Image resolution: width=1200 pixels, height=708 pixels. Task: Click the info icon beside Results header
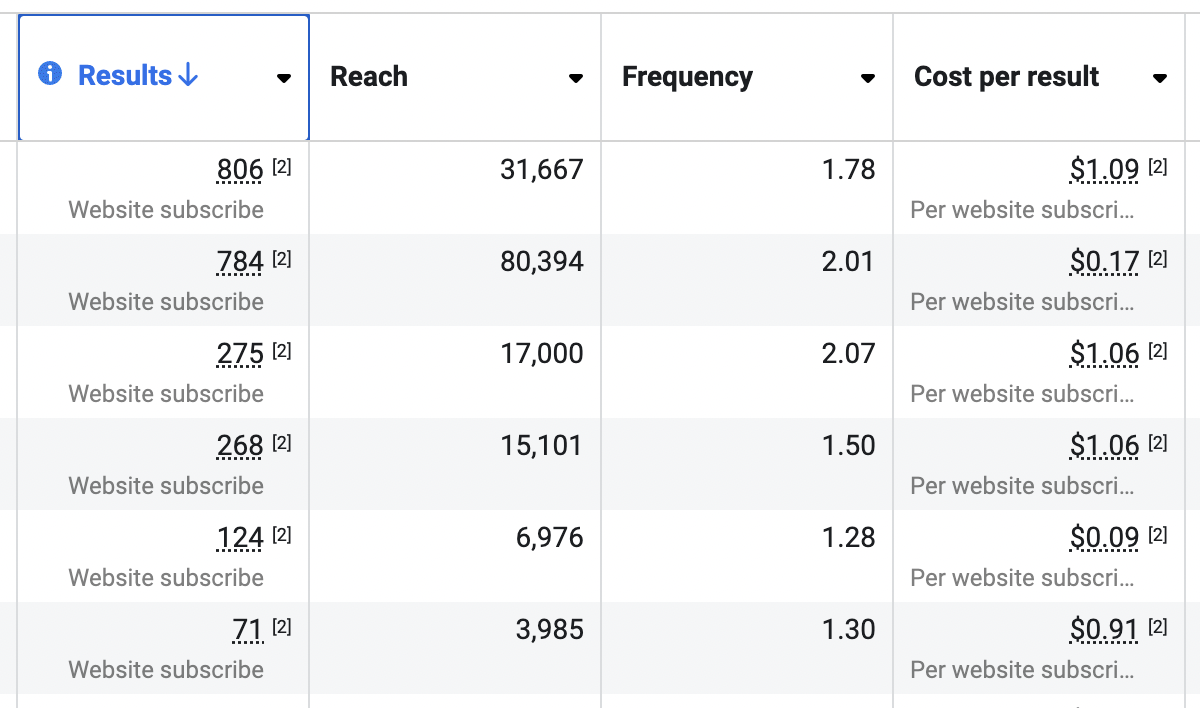pos(50,74)
